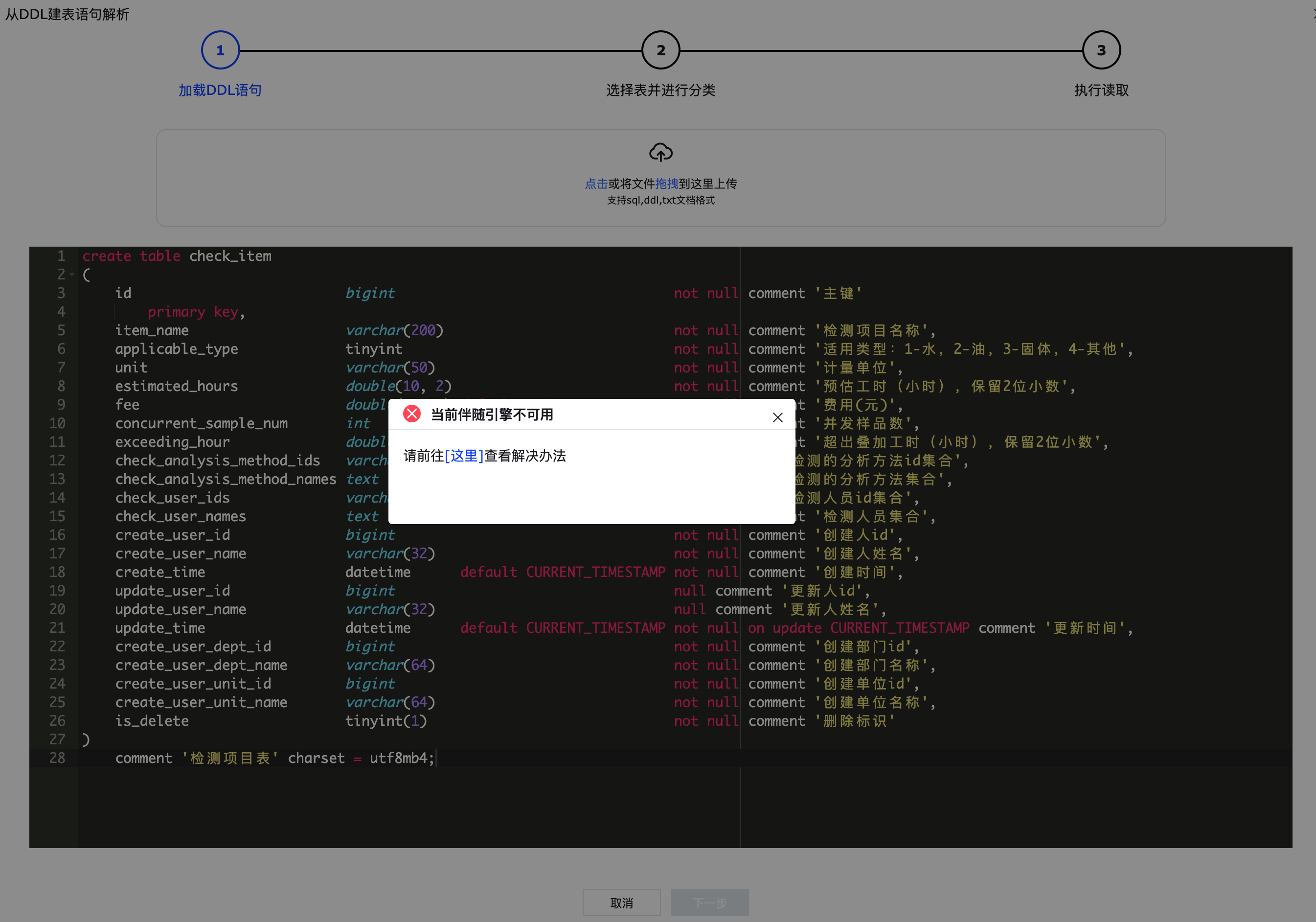Click 'create_user_id' on line 16
The image size is (1316, 922).
tap(173, 535)
